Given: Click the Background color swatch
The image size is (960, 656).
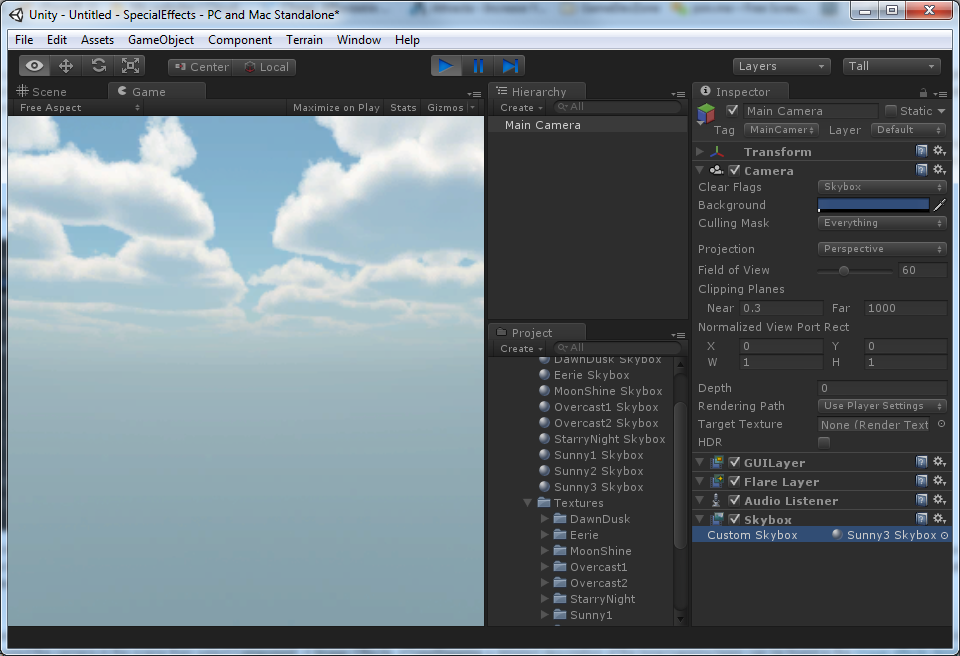Looking at the screenshot, I should click(874, 205).
